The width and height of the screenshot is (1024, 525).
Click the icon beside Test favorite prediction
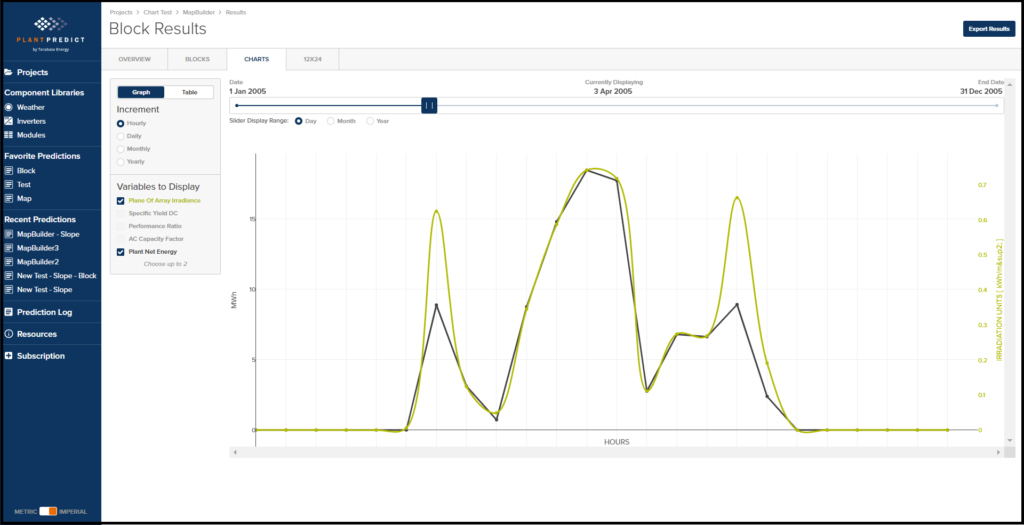point(8,185)
